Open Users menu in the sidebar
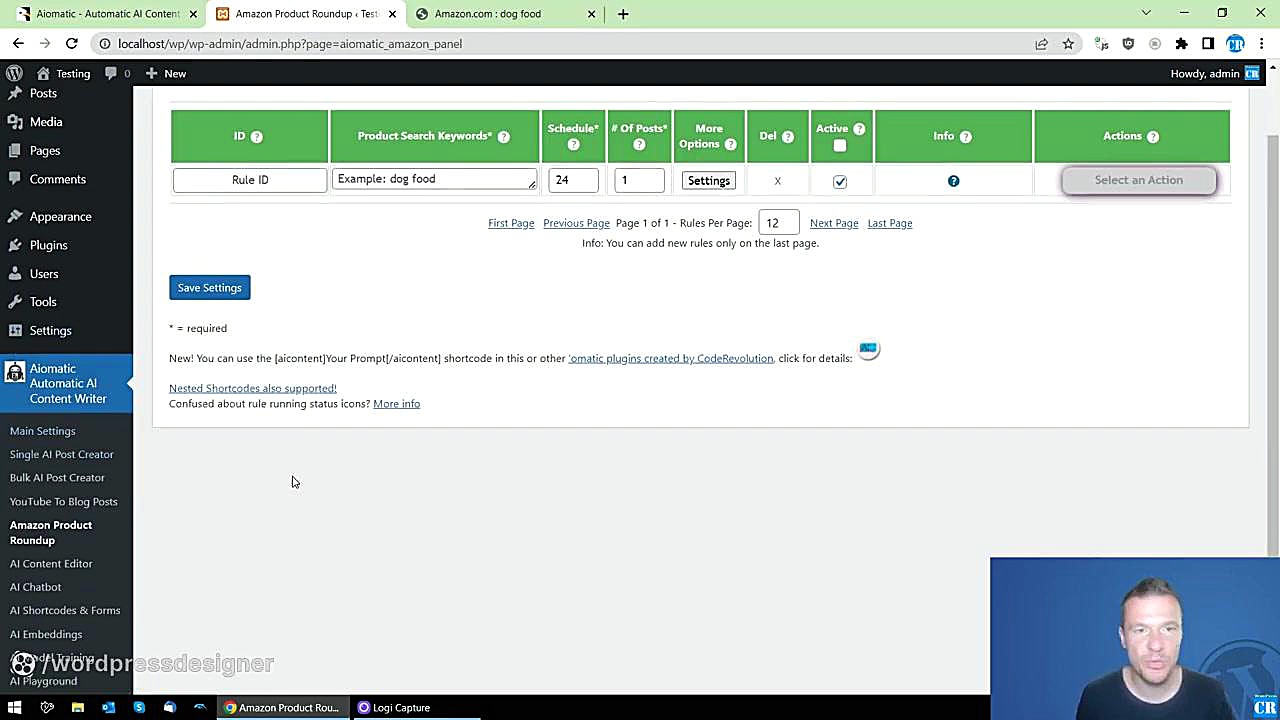Viewport: 1280px width, 720px height. [x=44, y=274]
